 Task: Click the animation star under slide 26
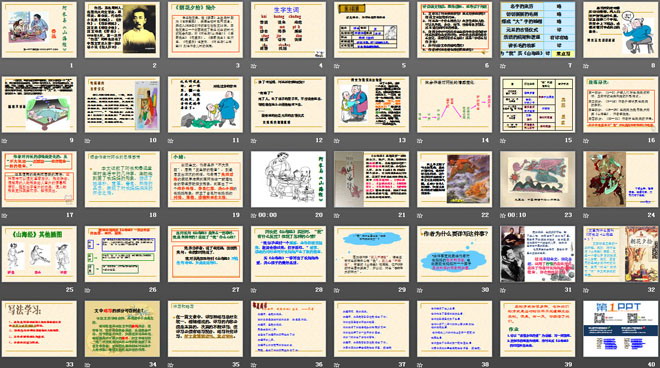tap(87, 290)
